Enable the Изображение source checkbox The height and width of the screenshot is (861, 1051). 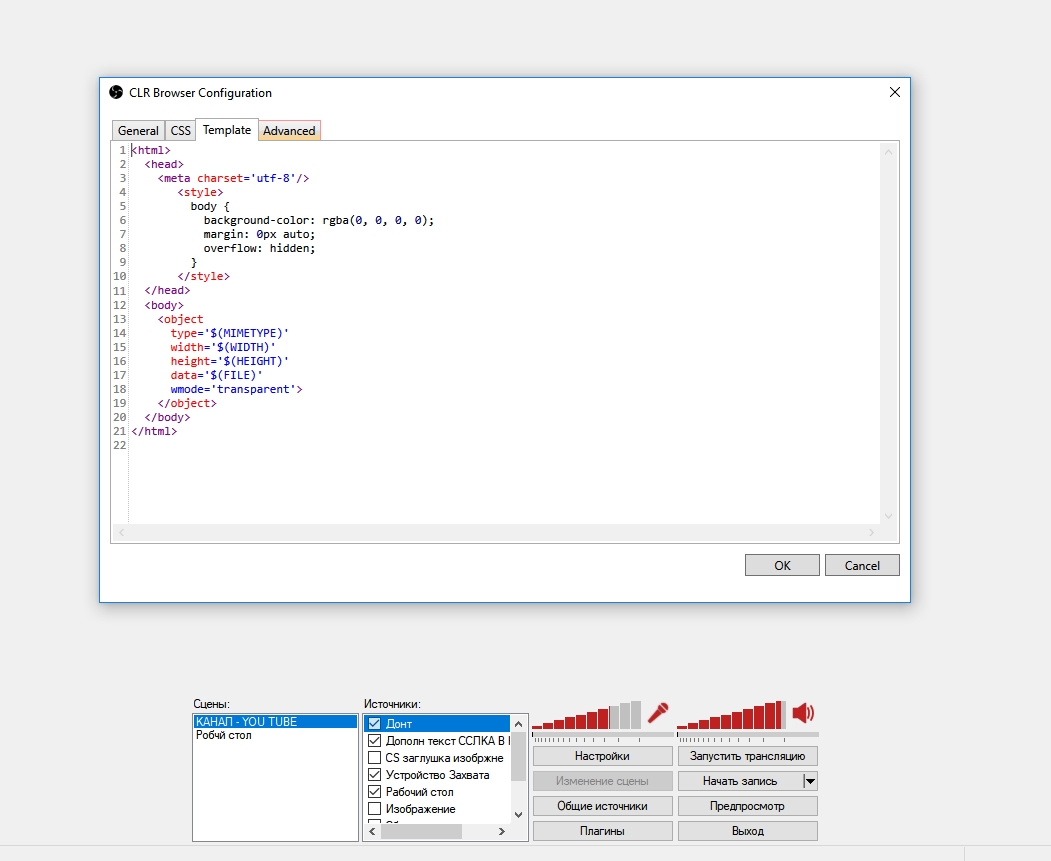click(375, 809)
